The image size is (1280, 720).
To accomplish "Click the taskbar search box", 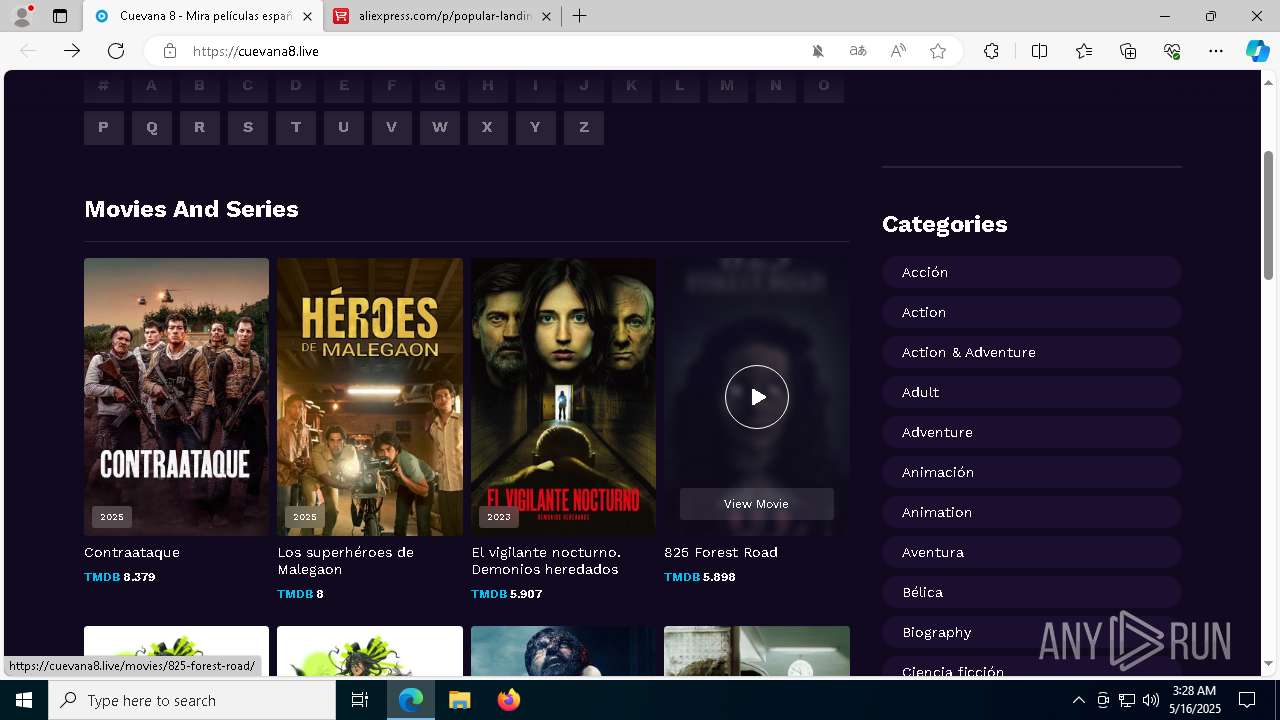I will point(192,700).
